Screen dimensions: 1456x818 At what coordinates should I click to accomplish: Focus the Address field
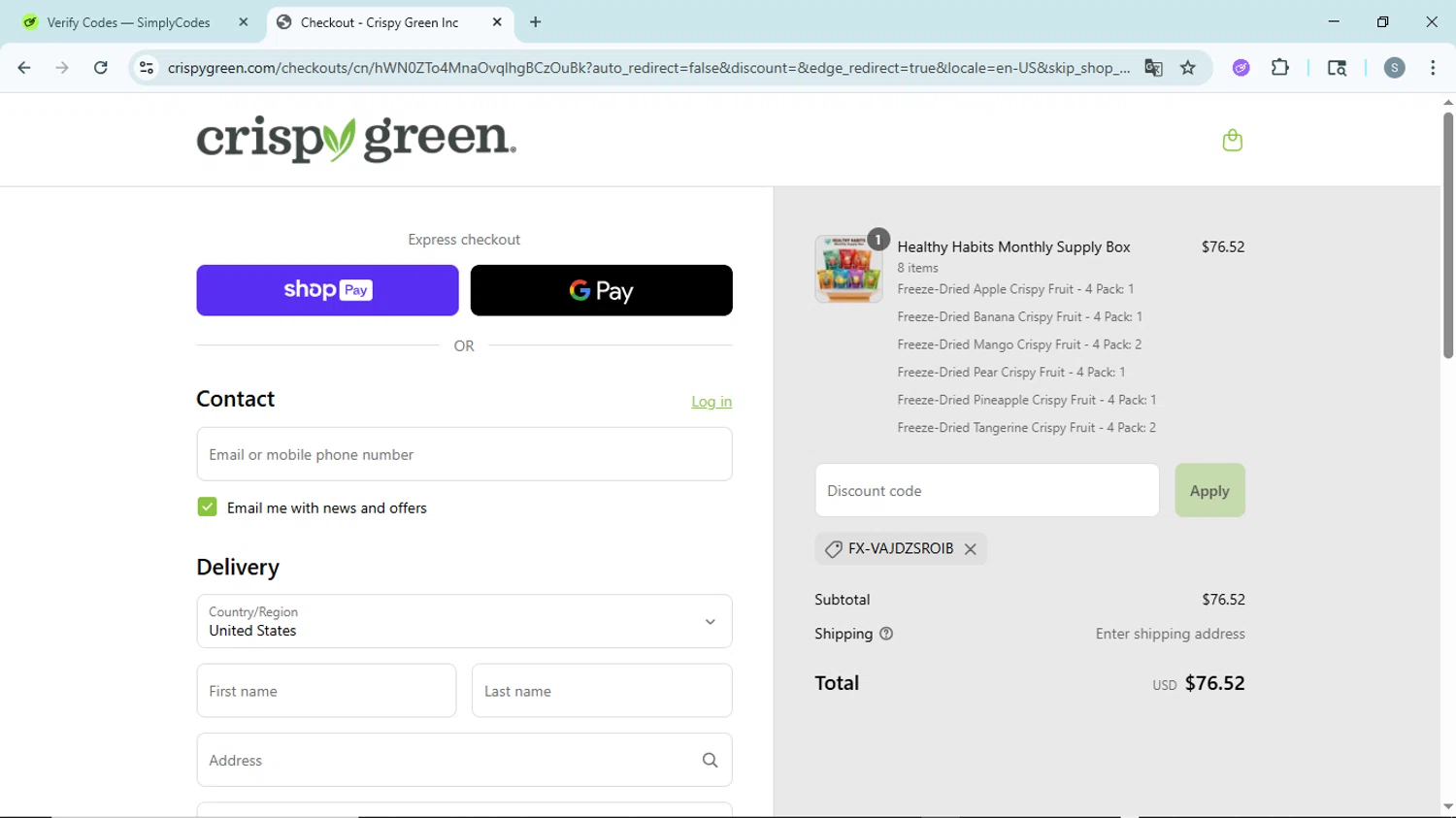coord(464,760)
